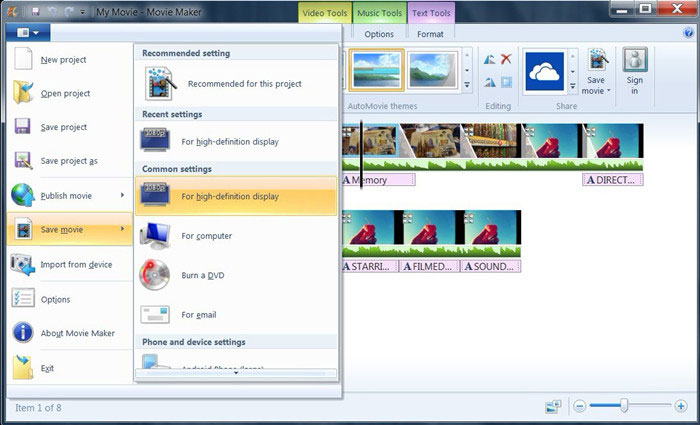Select the DIRECT... caption clip
700x425 pixels.
[x=613, y=180]
